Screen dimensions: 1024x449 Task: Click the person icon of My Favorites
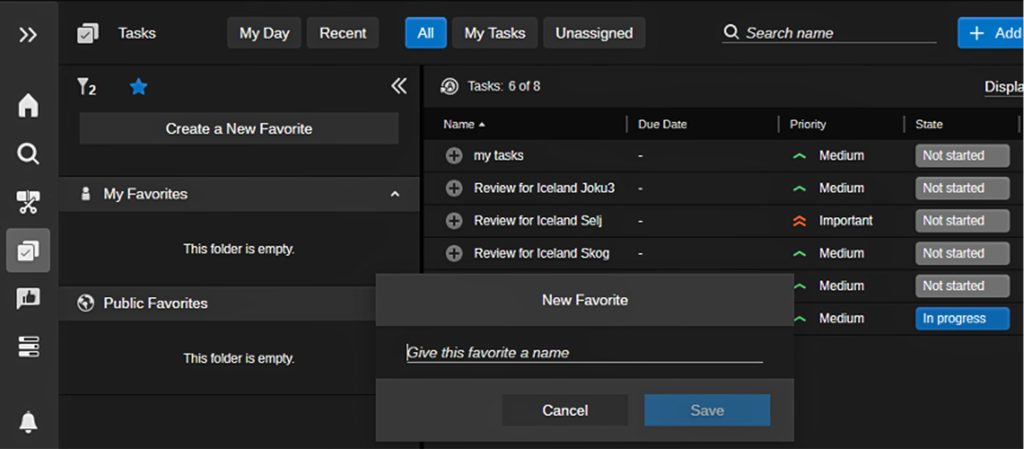click(x=85, y=194)
